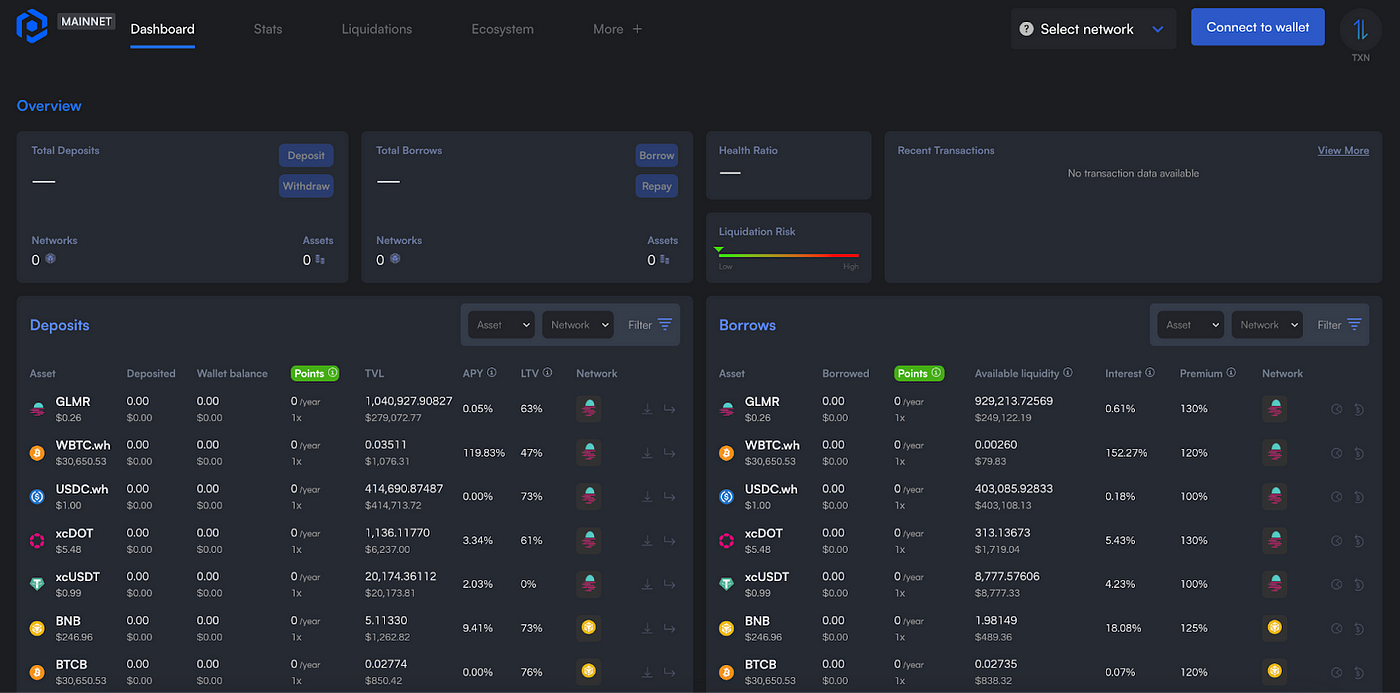
Task: Open the Ecosystem tab
Action: pos(502,29)
